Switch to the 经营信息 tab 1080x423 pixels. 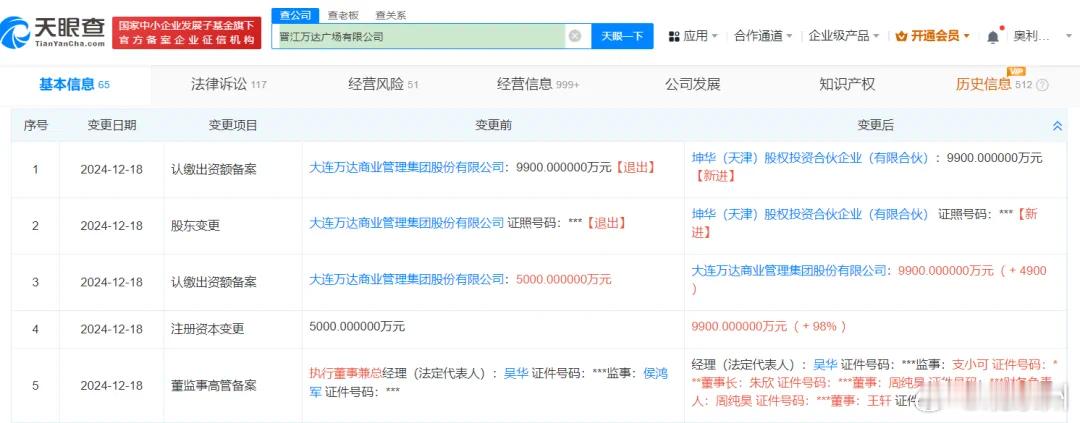(538, 85)
